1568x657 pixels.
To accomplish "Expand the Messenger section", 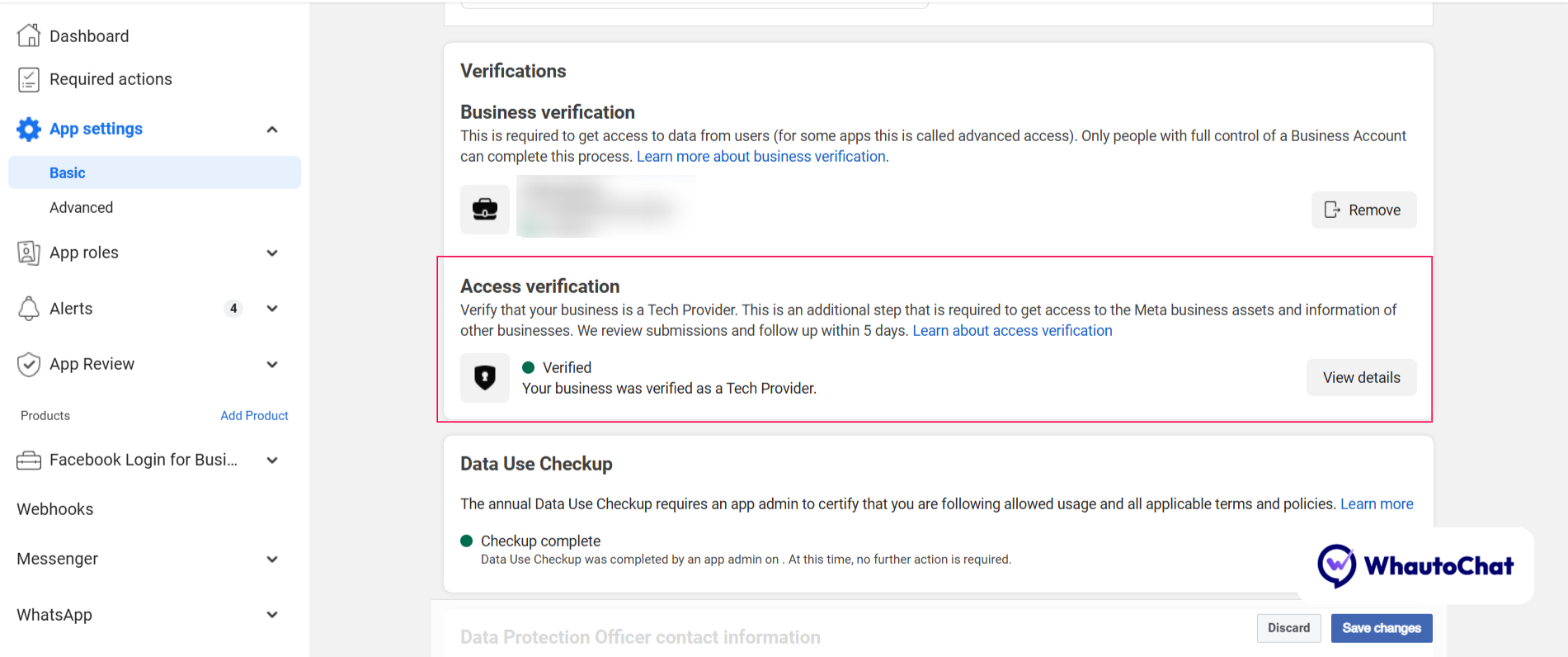I will (272, 559).
